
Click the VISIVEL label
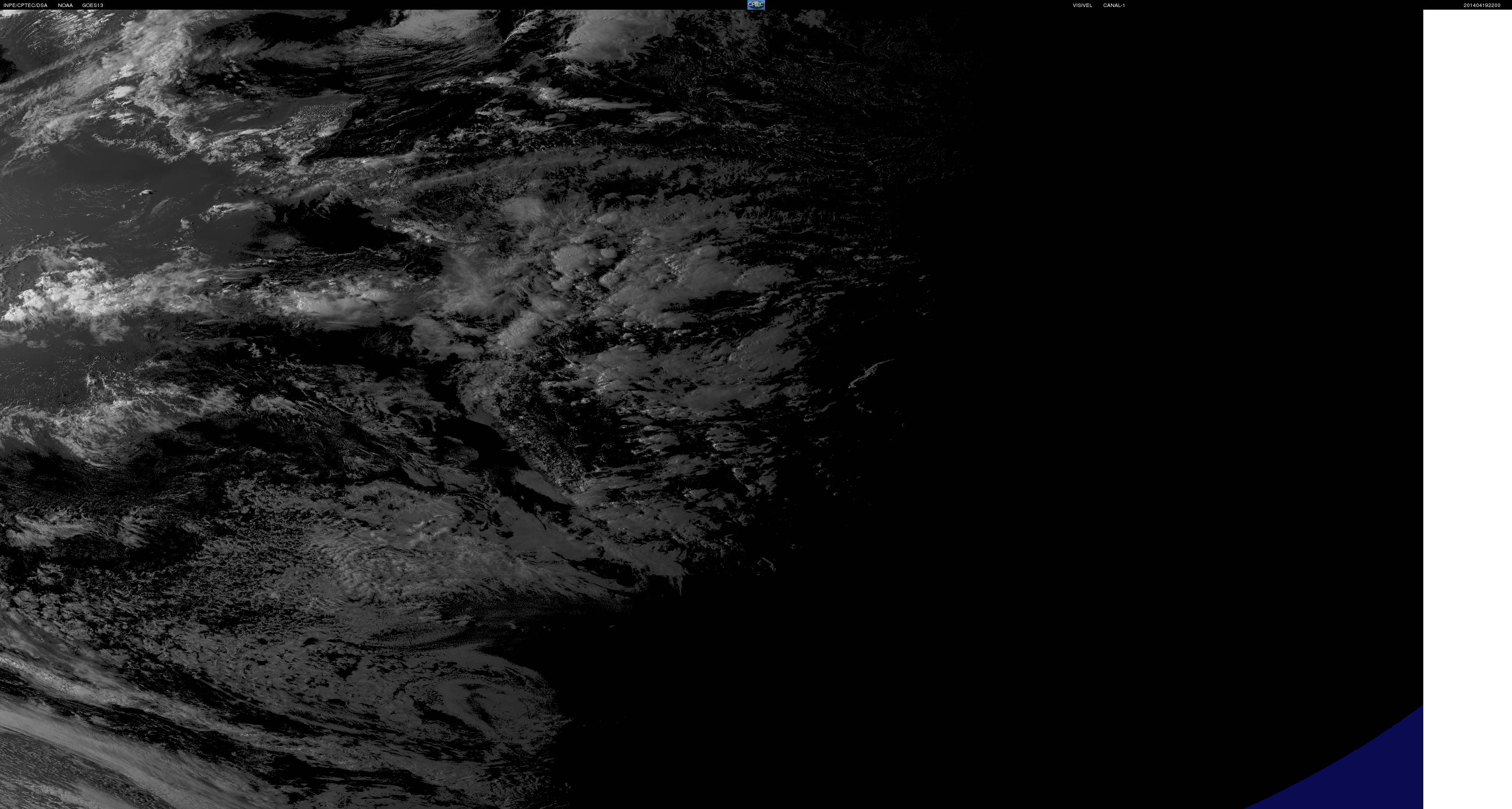(1083, 5)
